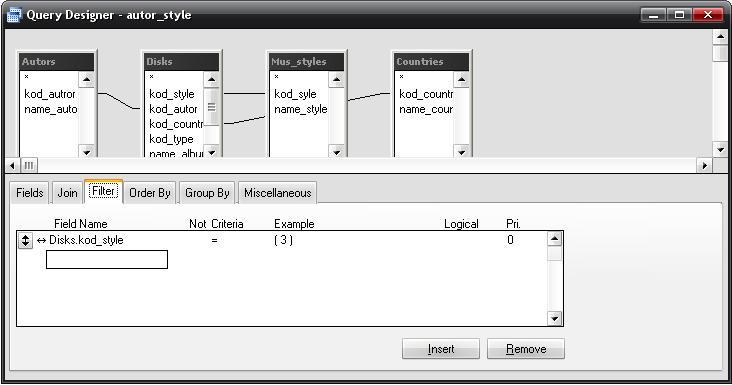The image size is (732, 385).
Task: Minimize the Query Designer window
Action: click(654, 15)
